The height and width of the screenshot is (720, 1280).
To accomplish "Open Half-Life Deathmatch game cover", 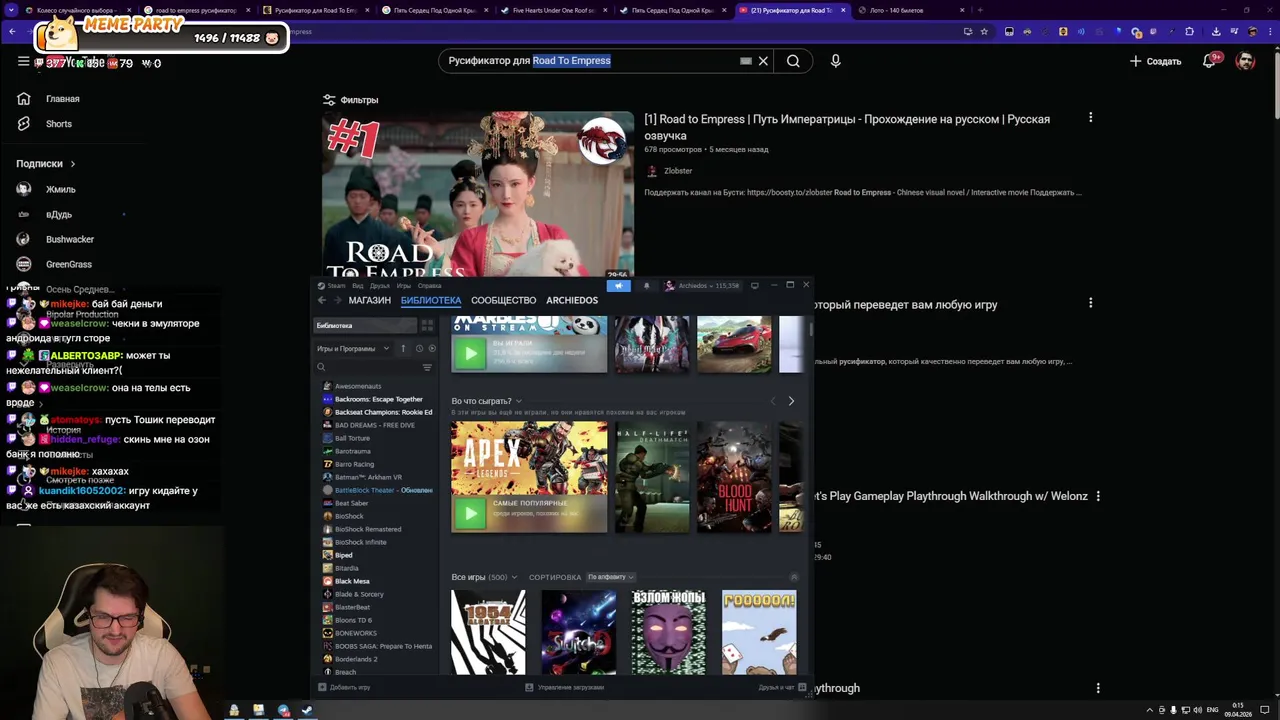I will tap(652, 477).
